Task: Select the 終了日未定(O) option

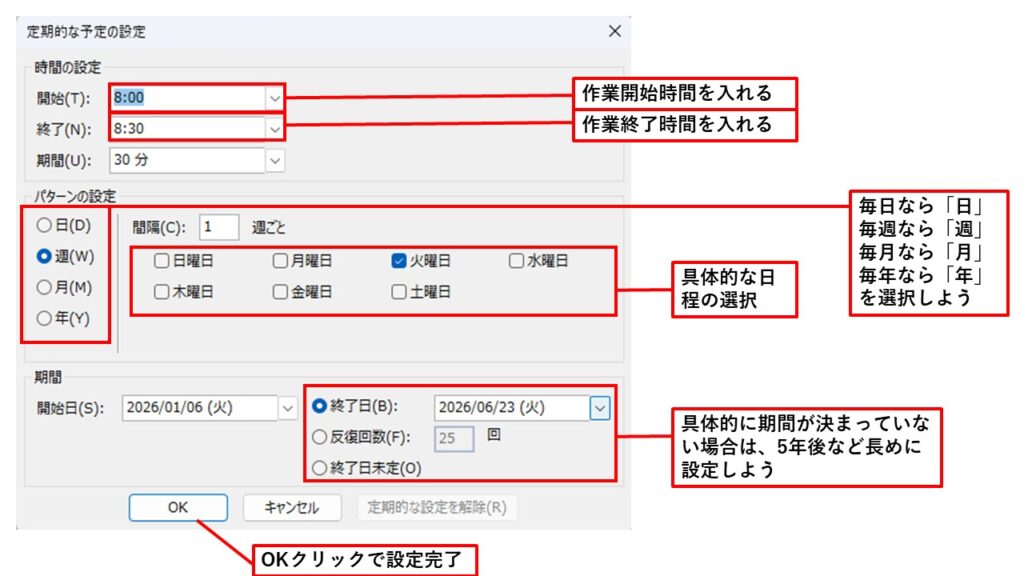Action: pos(320,467)
